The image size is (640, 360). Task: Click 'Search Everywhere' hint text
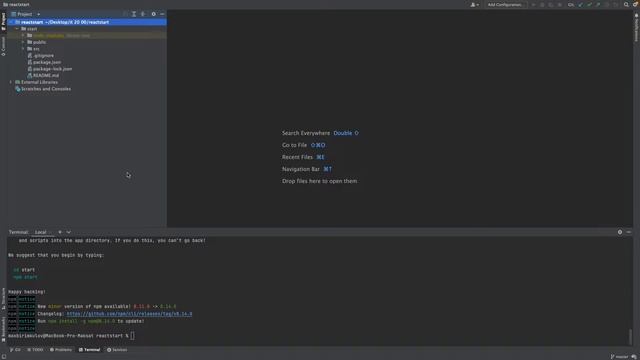tap(306, 133)
